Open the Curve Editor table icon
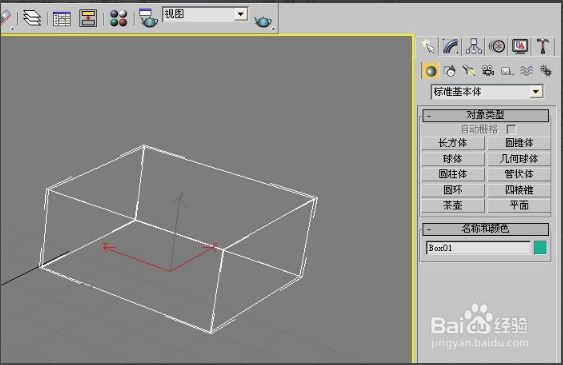Image resolution: width=563 pixels, height=365 pixels. pos(62,19)
